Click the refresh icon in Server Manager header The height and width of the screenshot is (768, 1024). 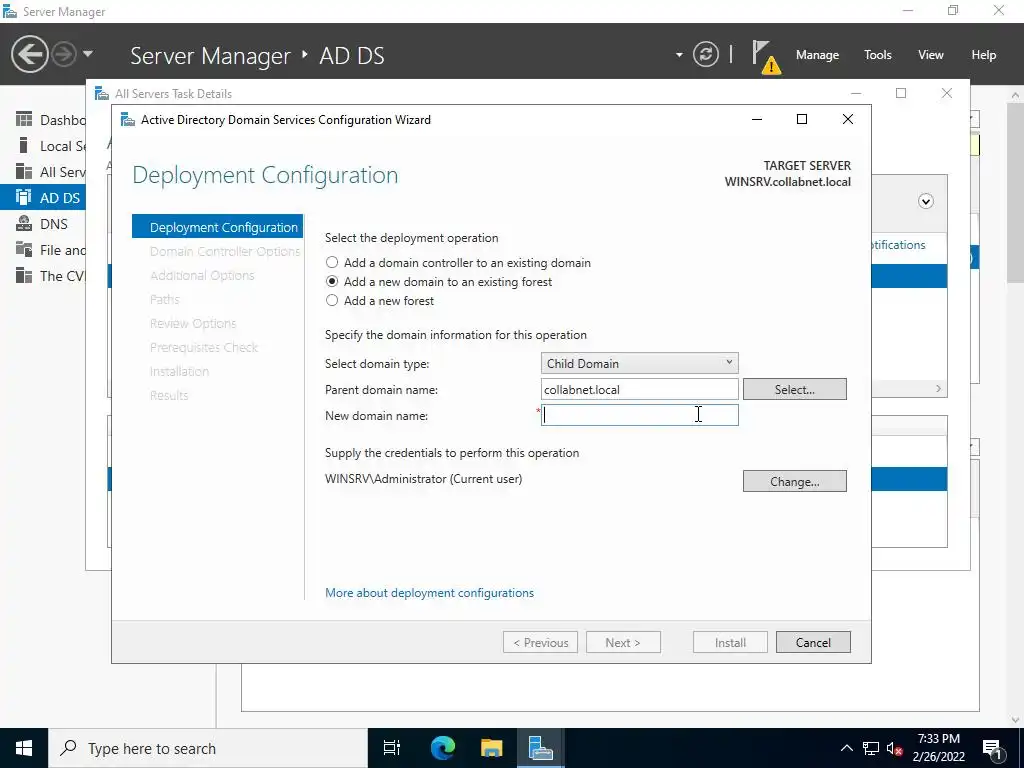(x=705, y=54)
